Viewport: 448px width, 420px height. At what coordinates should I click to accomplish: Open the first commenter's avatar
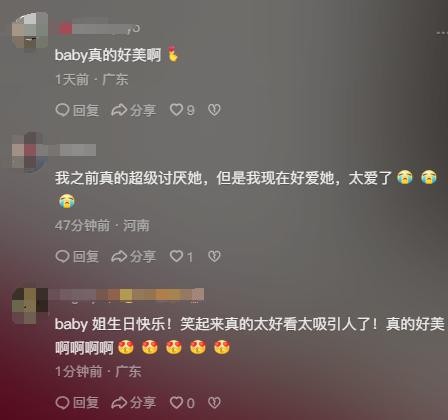(30, 31)
